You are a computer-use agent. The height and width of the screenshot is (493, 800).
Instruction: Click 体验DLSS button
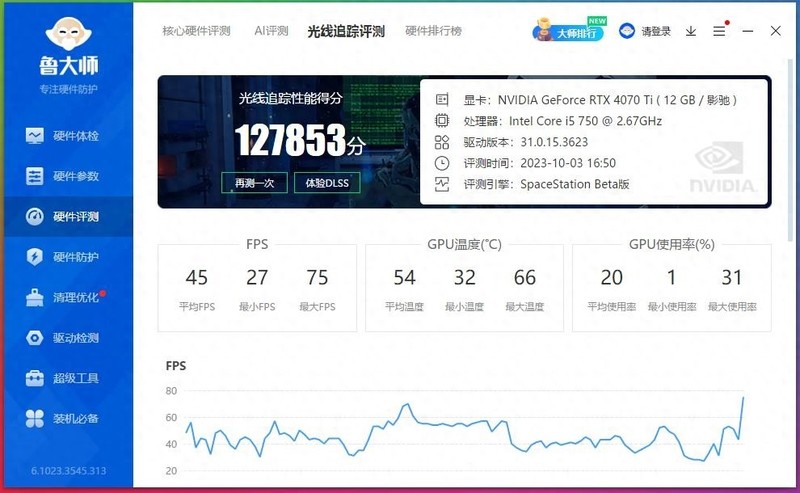327,183
